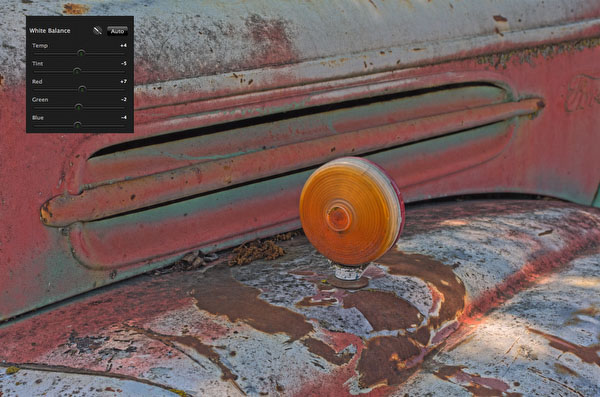Select the Green value -2
This screenshot has width=600, height=397.
[x=124, y=99]
